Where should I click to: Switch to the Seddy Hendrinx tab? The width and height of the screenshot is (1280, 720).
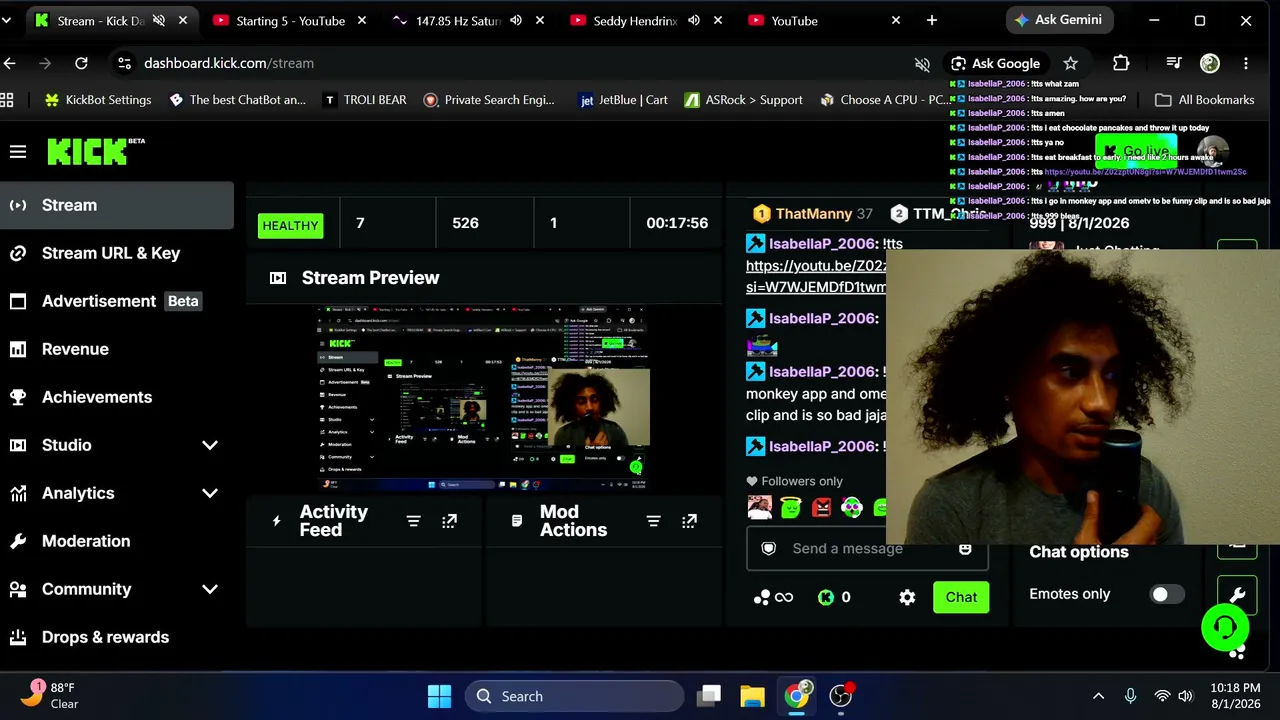pos(635,21)
